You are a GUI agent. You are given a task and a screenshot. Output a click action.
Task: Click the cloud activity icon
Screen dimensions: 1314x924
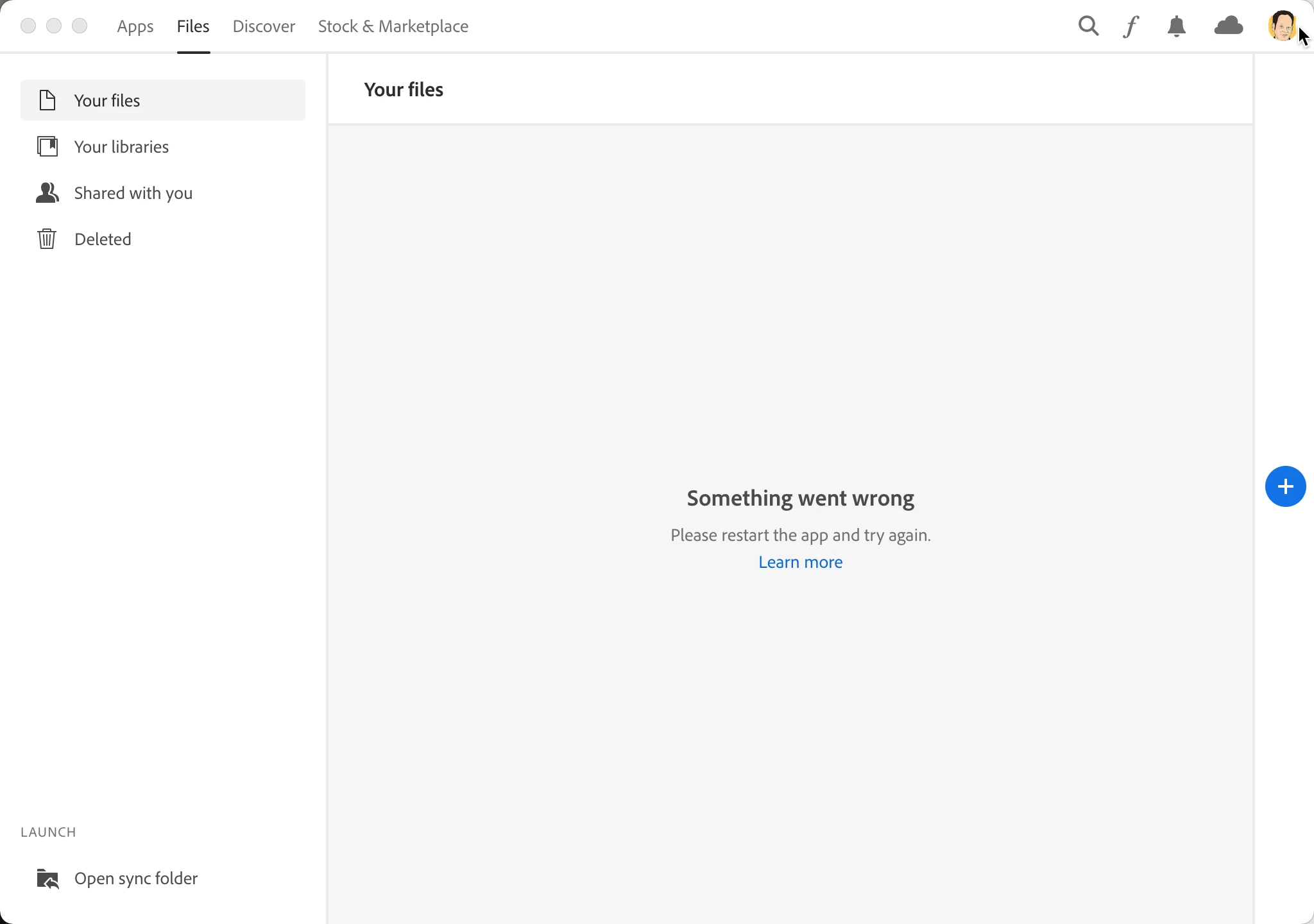(1229, 26)
